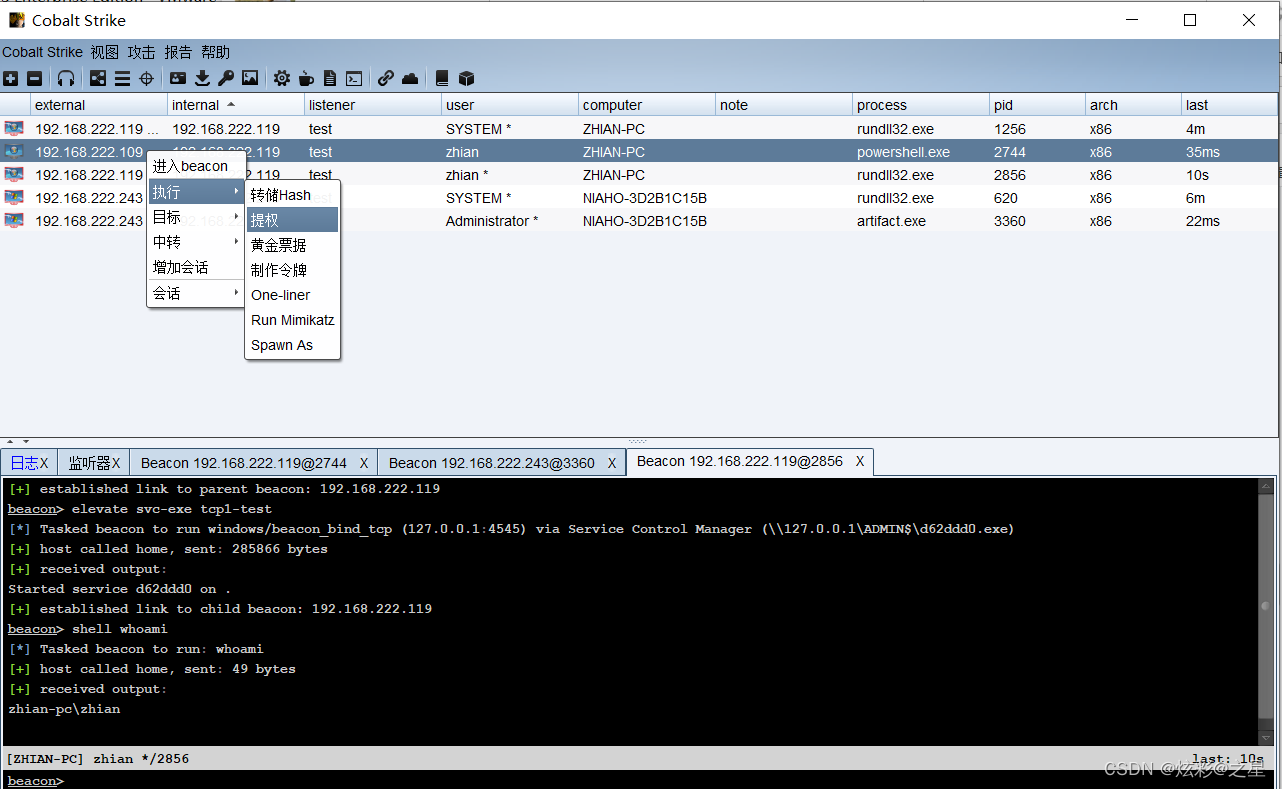Choose 进入beacon in context menu
The width and height of the screenshot is (1282, 789).
pos(196,166)
